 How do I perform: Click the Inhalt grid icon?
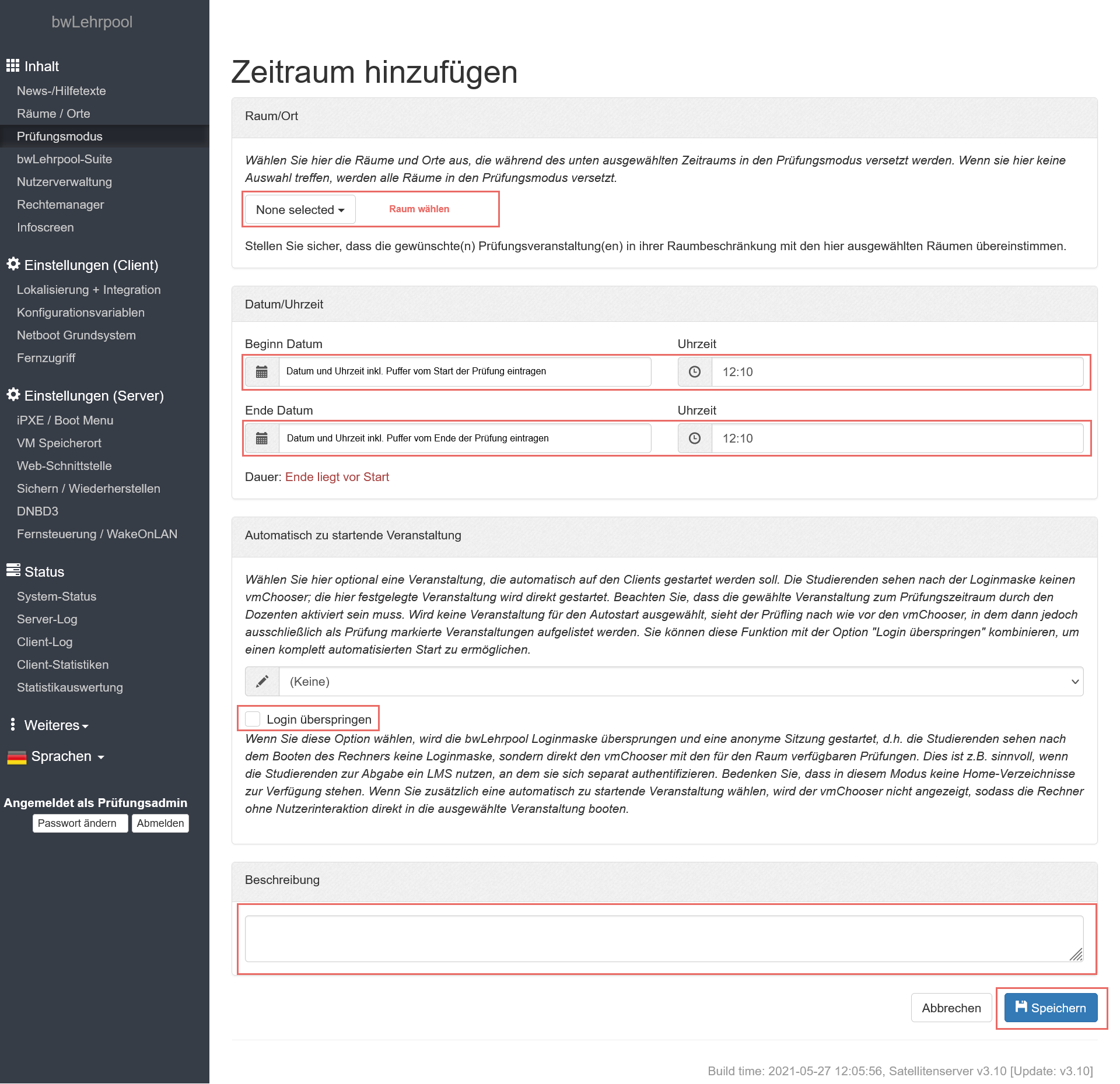click(x=13, y=66)
